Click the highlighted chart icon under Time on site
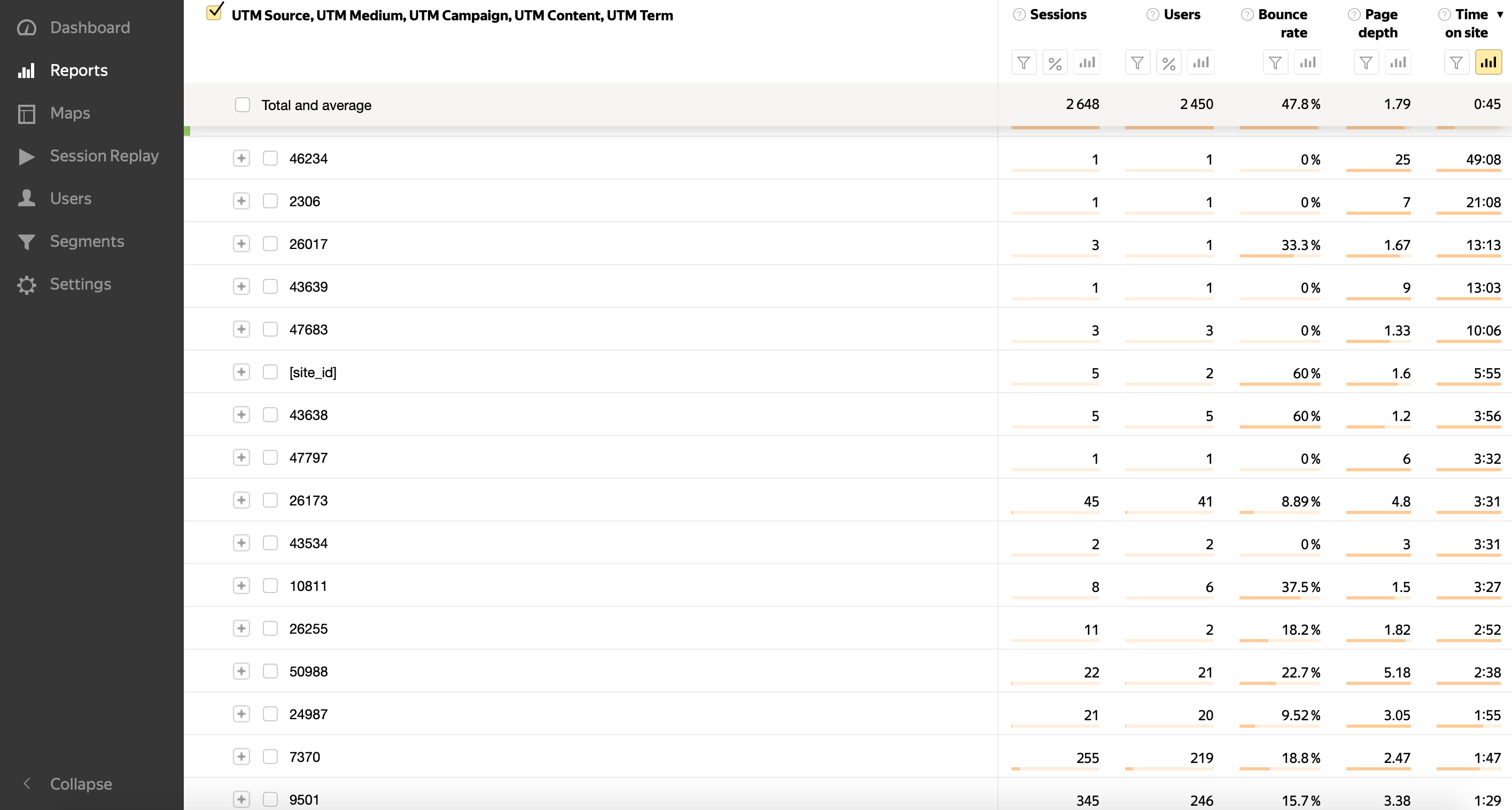 1488,62
